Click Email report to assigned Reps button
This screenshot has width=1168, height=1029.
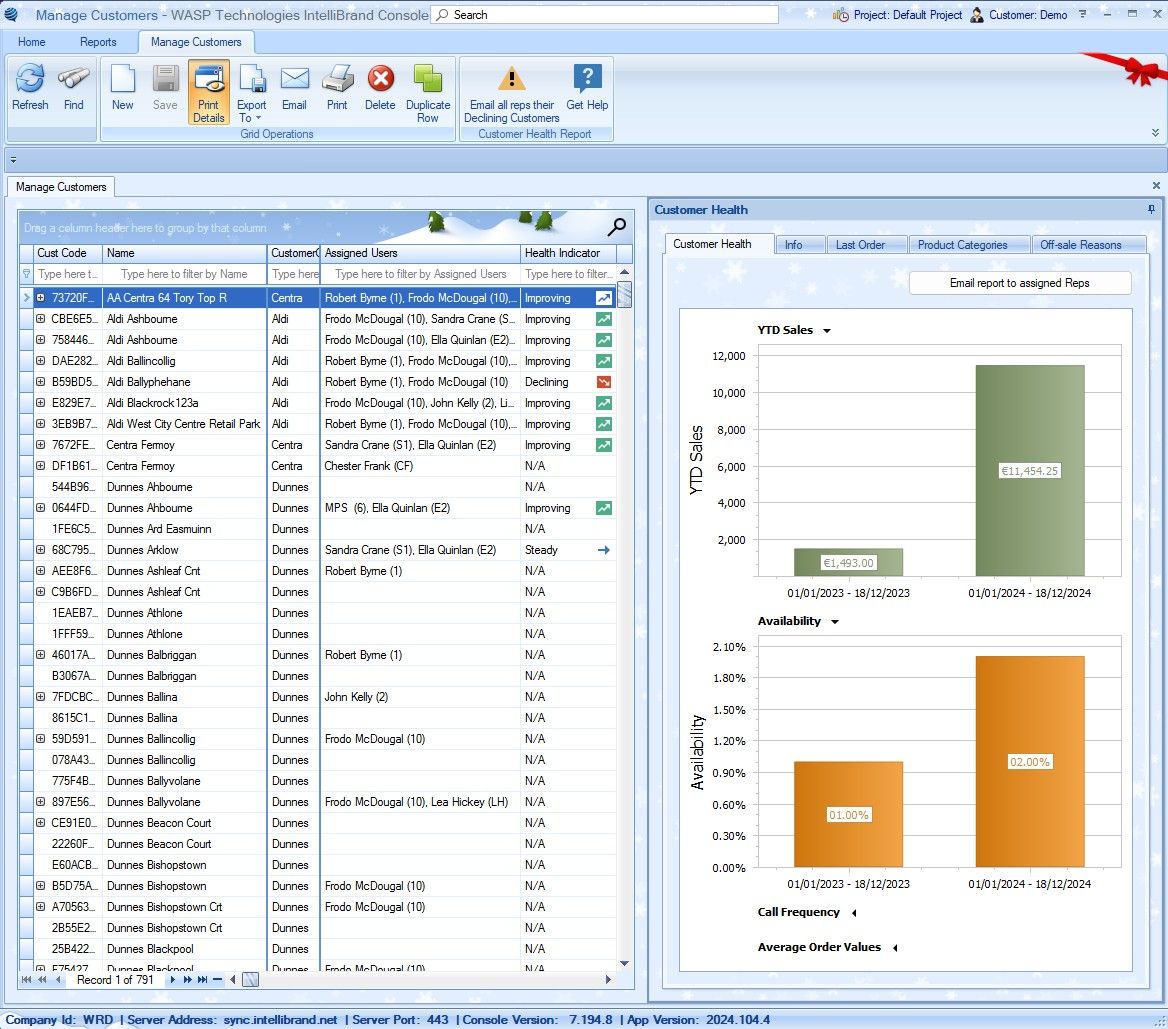1019,283
